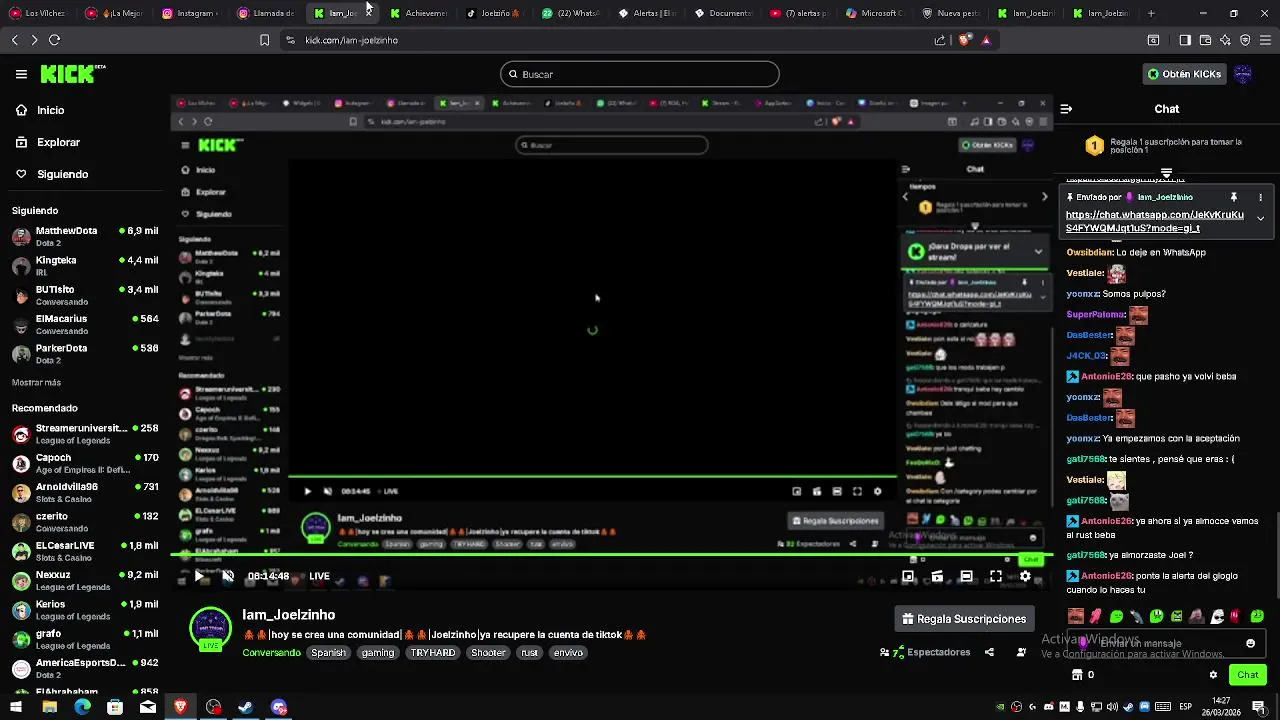Open ParkerDota channel in sidebar

[85, 353]
